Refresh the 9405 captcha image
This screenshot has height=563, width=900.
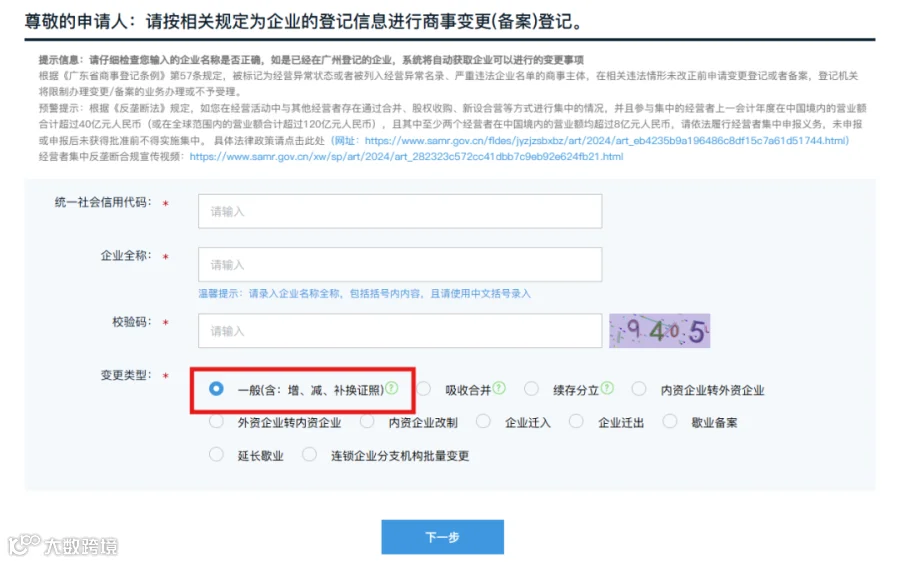tap(660, 331)
